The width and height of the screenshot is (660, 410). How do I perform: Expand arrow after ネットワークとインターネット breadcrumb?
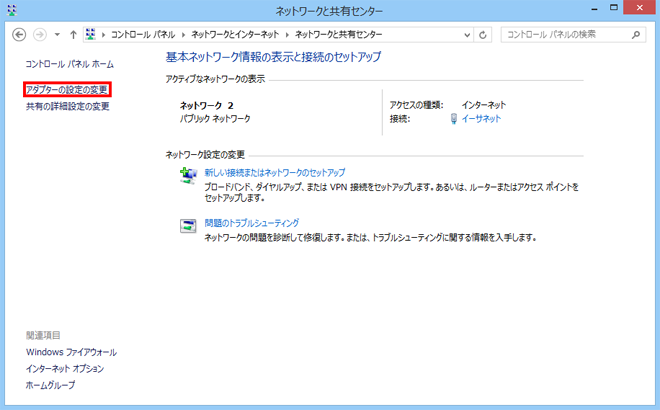pyautogui.click(x=287, y=35)
